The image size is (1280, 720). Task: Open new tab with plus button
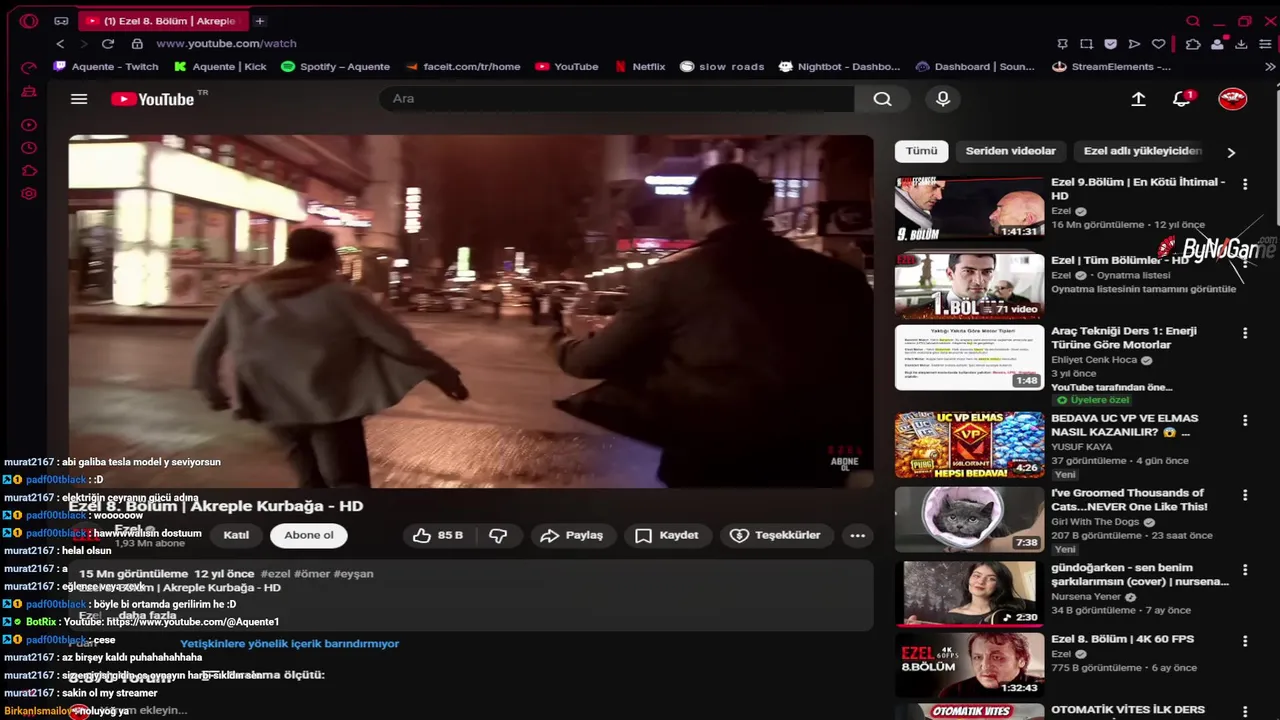tap(259, 21)
